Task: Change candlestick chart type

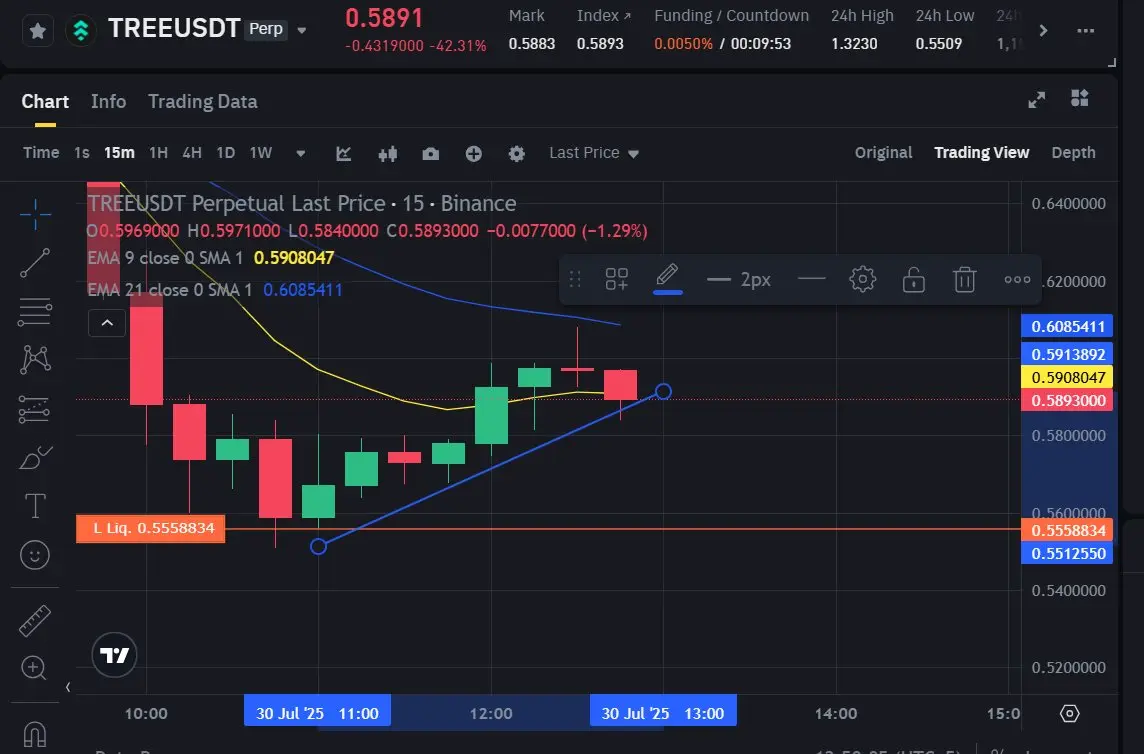Action: point(388,153)
